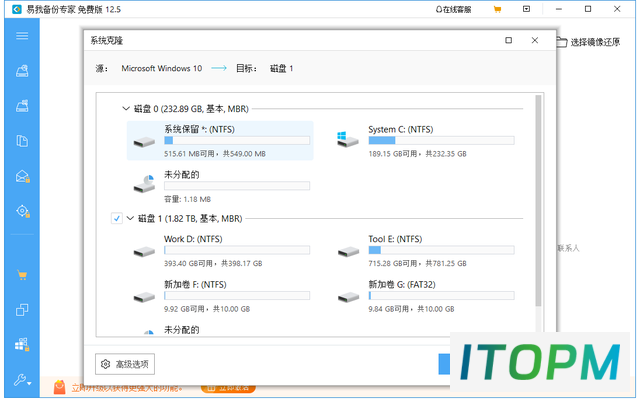Click the System C: drive icon
640x402 pixels.
(x=348, y=140)
